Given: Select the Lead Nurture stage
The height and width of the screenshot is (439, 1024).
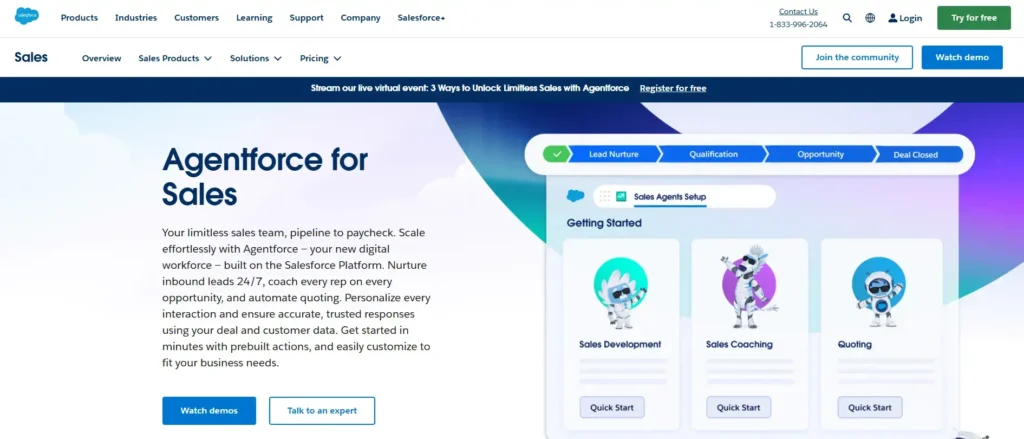Looking at the screenshot, I should point(614,155).
